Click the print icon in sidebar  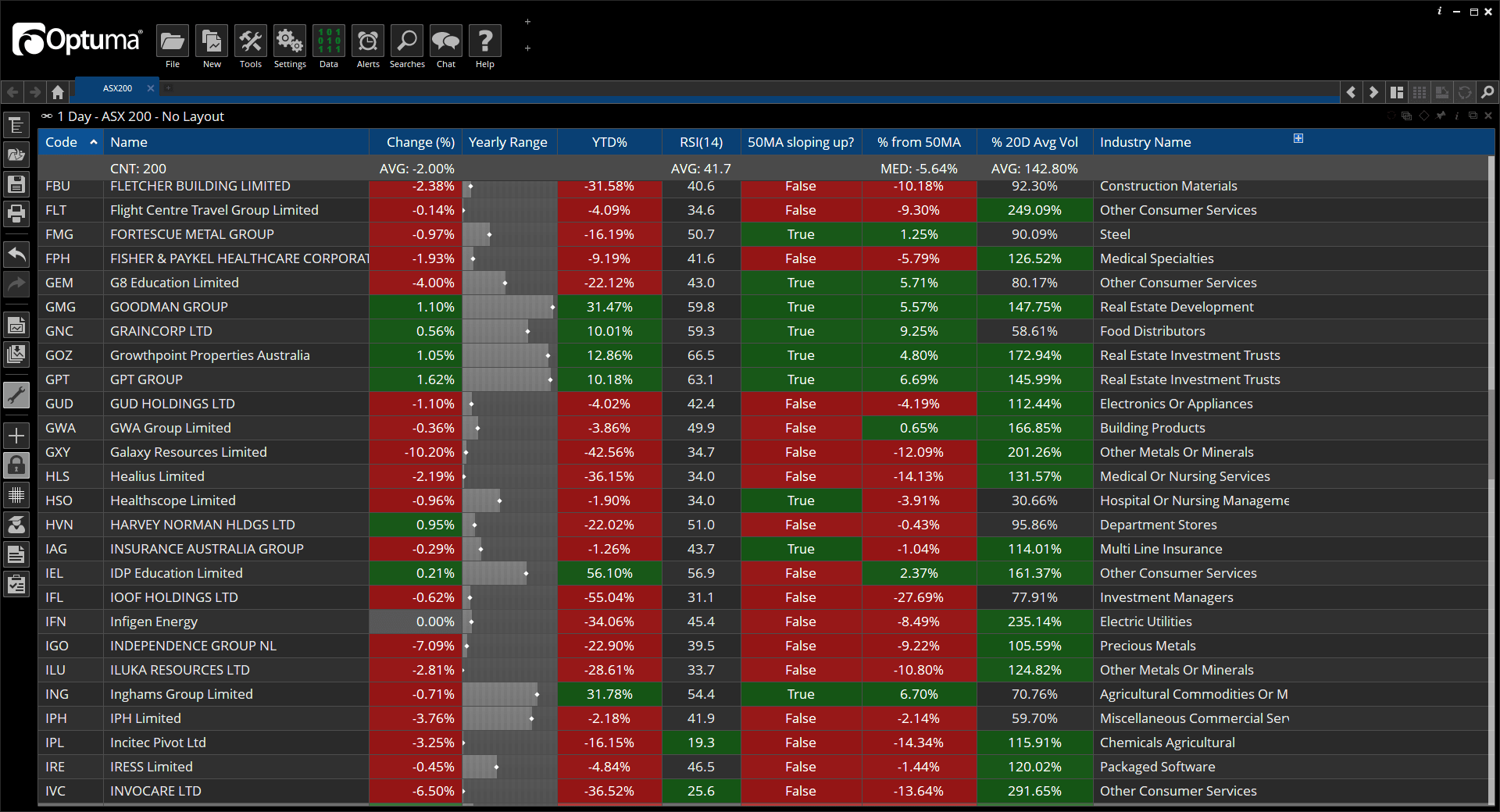(x=16, y=213)
